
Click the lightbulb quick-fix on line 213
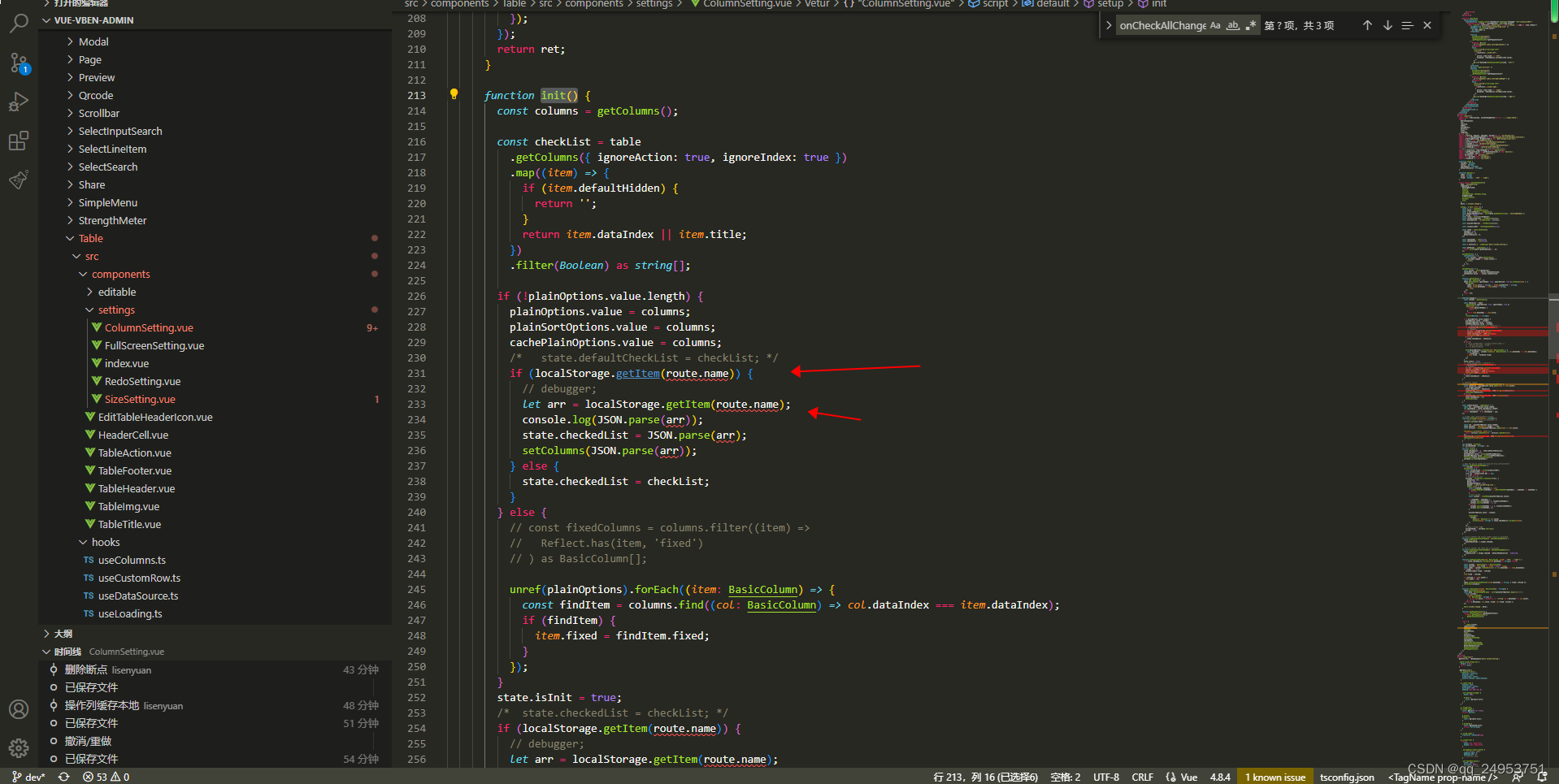tap(454, 94)
